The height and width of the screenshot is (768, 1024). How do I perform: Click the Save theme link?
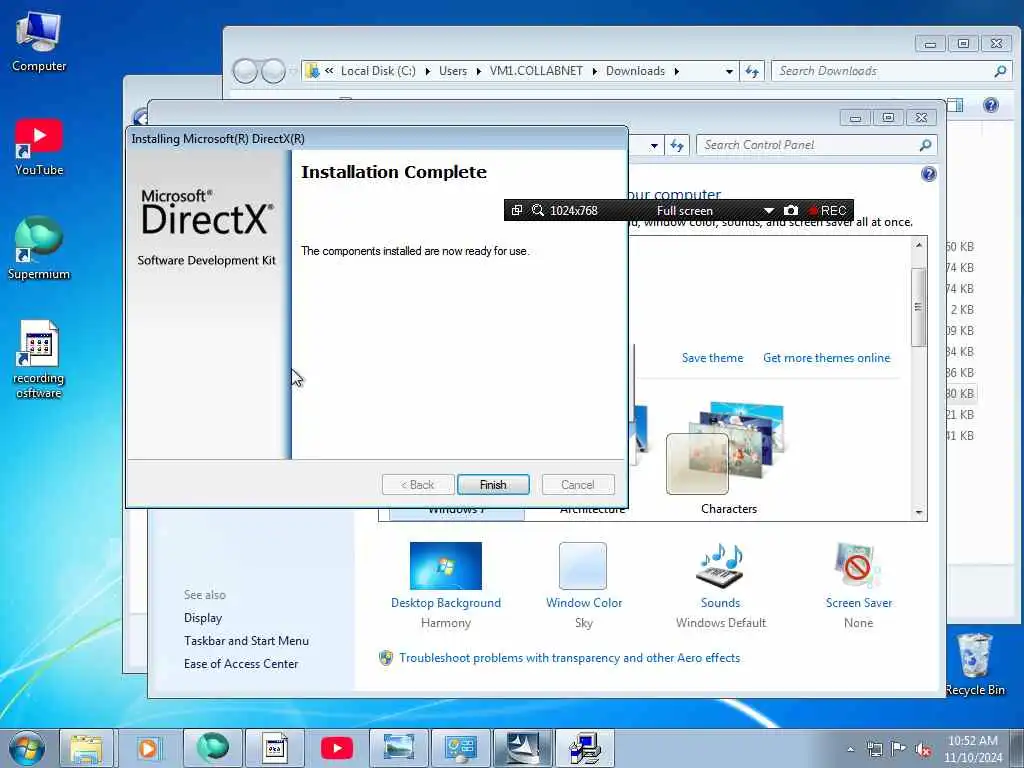(x=712, y=358)
